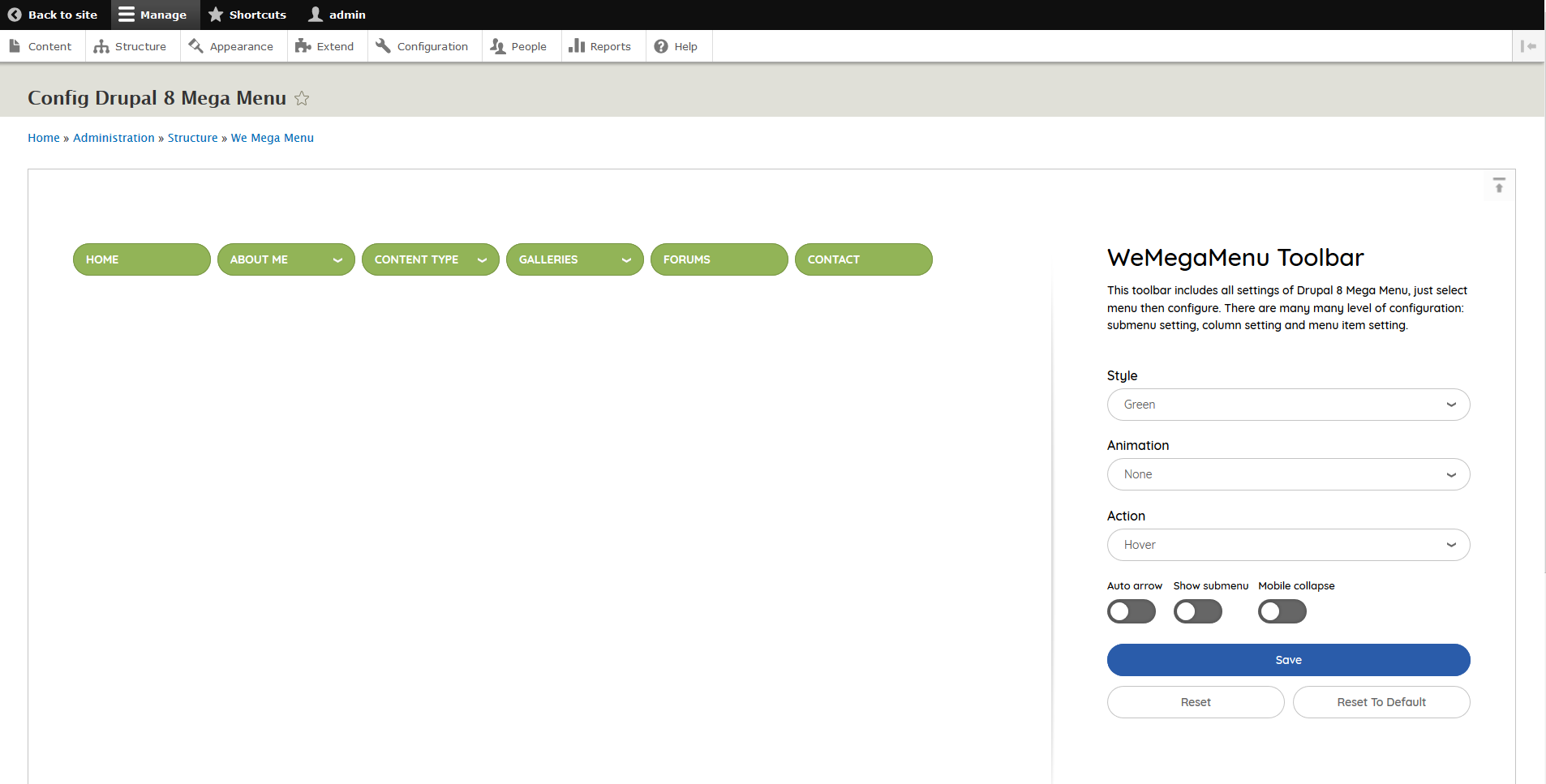Toggle the Mobile collapse switch
The width and height of the screenshot is (1546, 784).
pyautogui.click(x=1282, y=611)
